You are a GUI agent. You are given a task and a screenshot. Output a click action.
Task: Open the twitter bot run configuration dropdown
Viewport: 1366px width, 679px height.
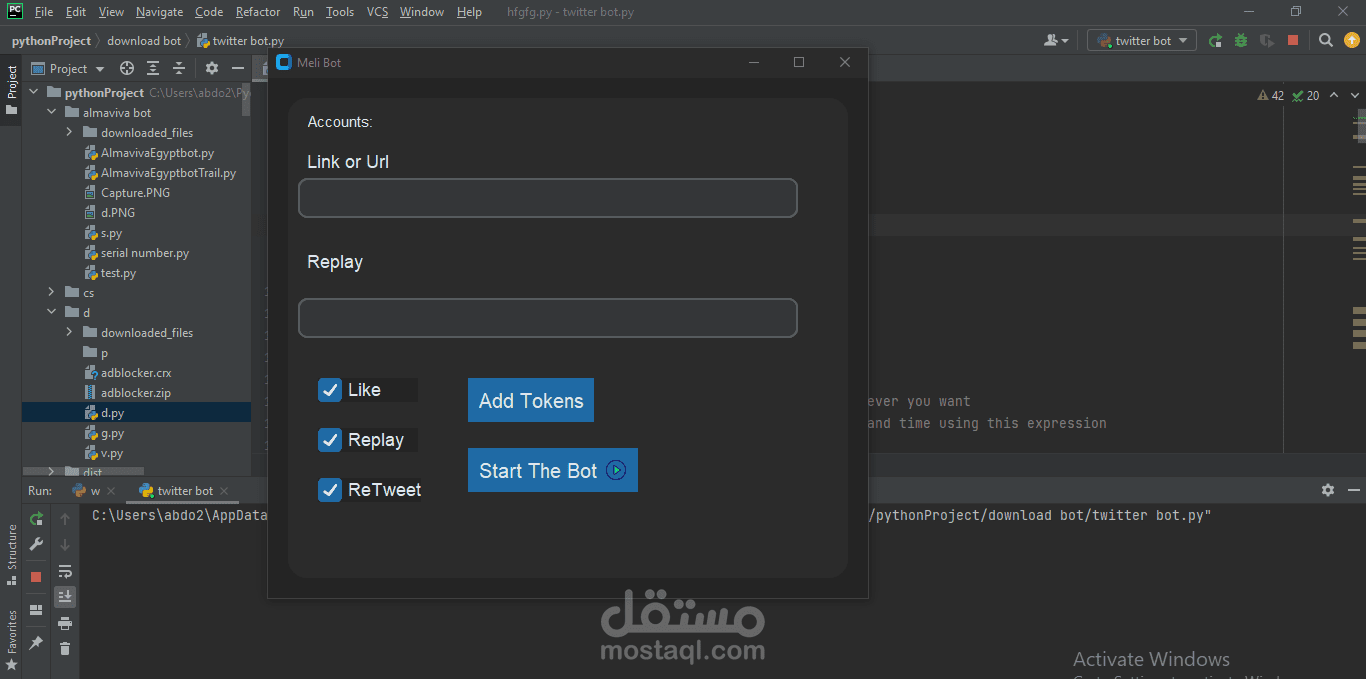pos(1142,41)
